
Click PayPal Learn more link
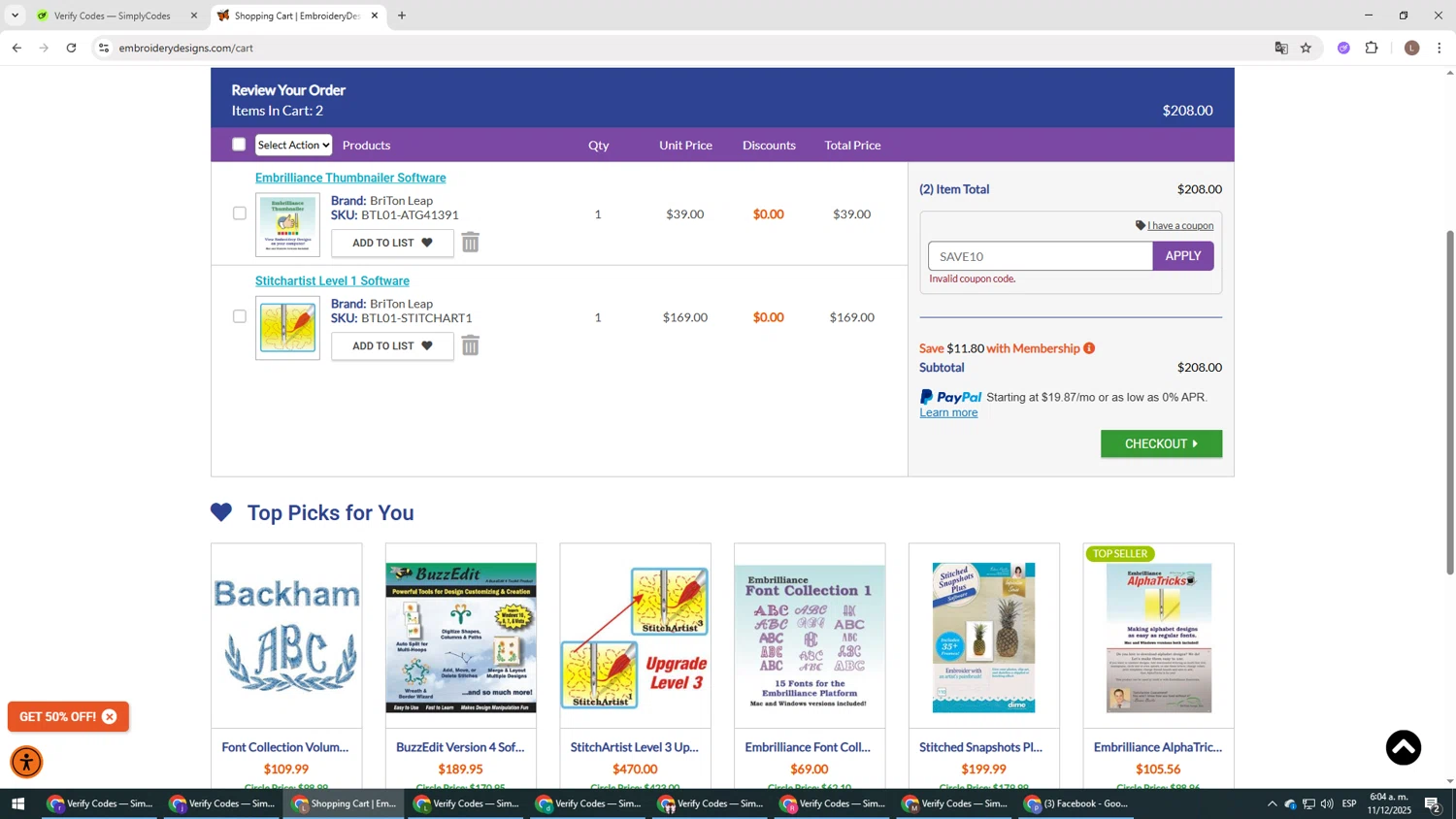[948, 412]
